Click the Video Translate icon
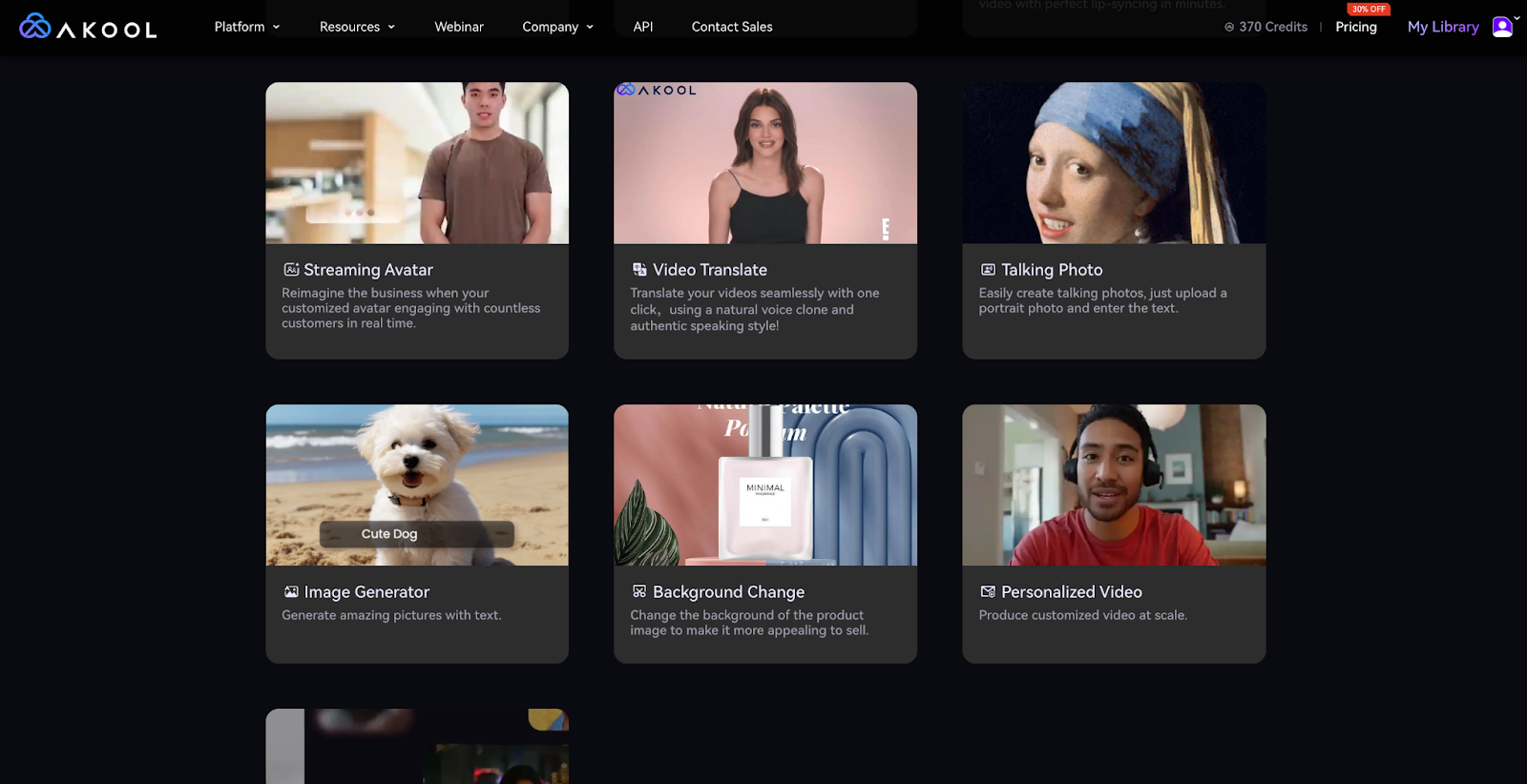Image resolution: width=1527 pixels, height=784 pixels. coord(639,270)
